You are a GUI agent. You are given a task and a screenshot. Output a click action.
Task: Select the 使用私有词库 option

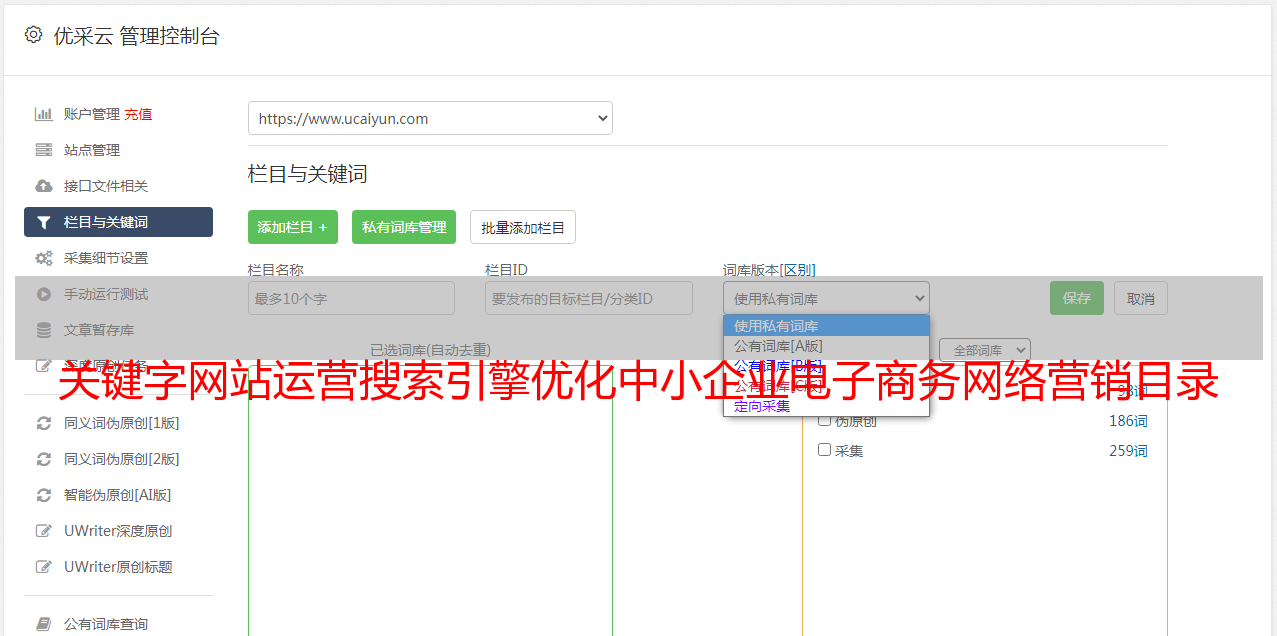click(x=826, y=326)
